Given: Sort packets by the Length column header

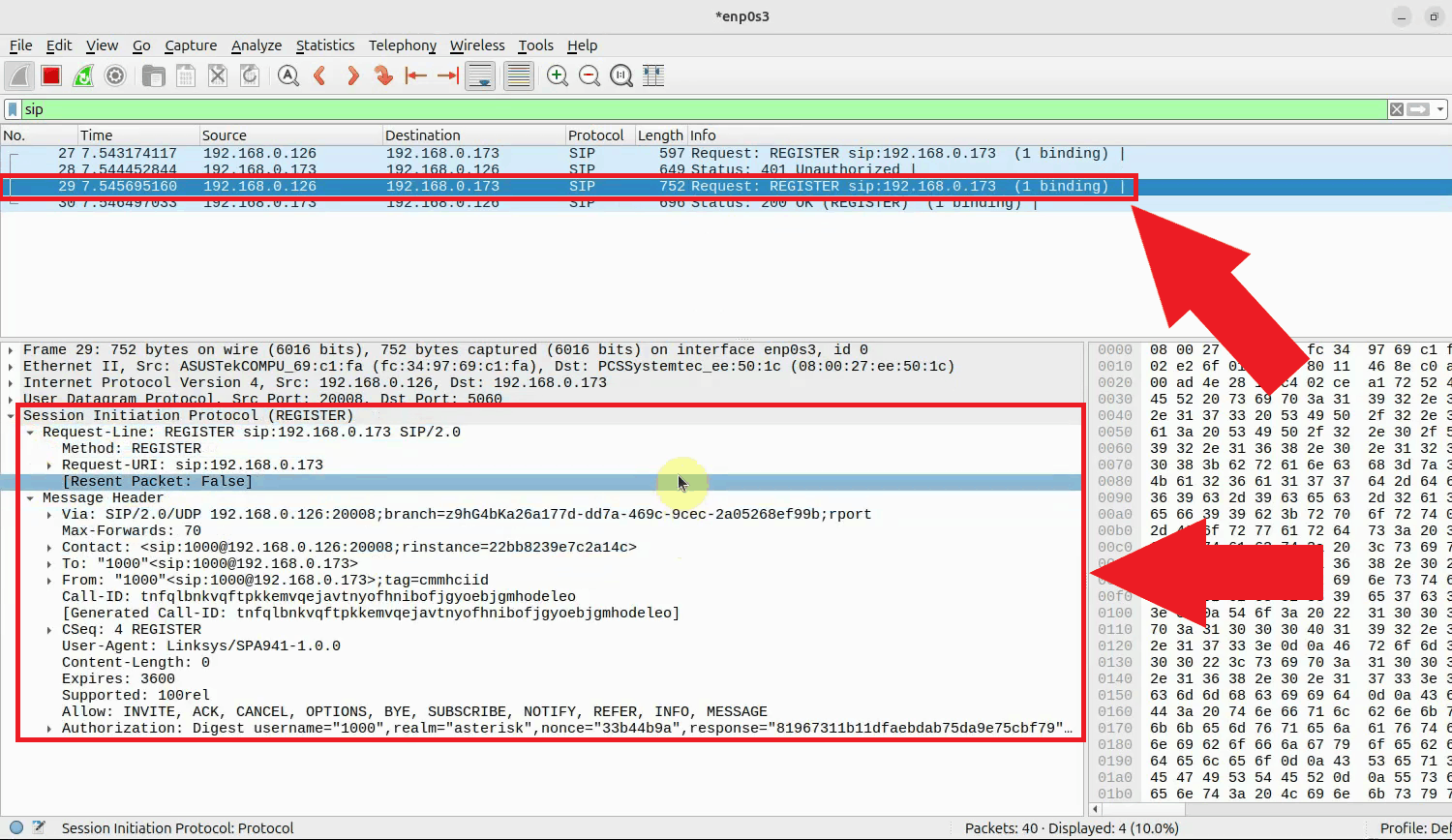Looking at the screenshot, I should (x=660, y=135).
